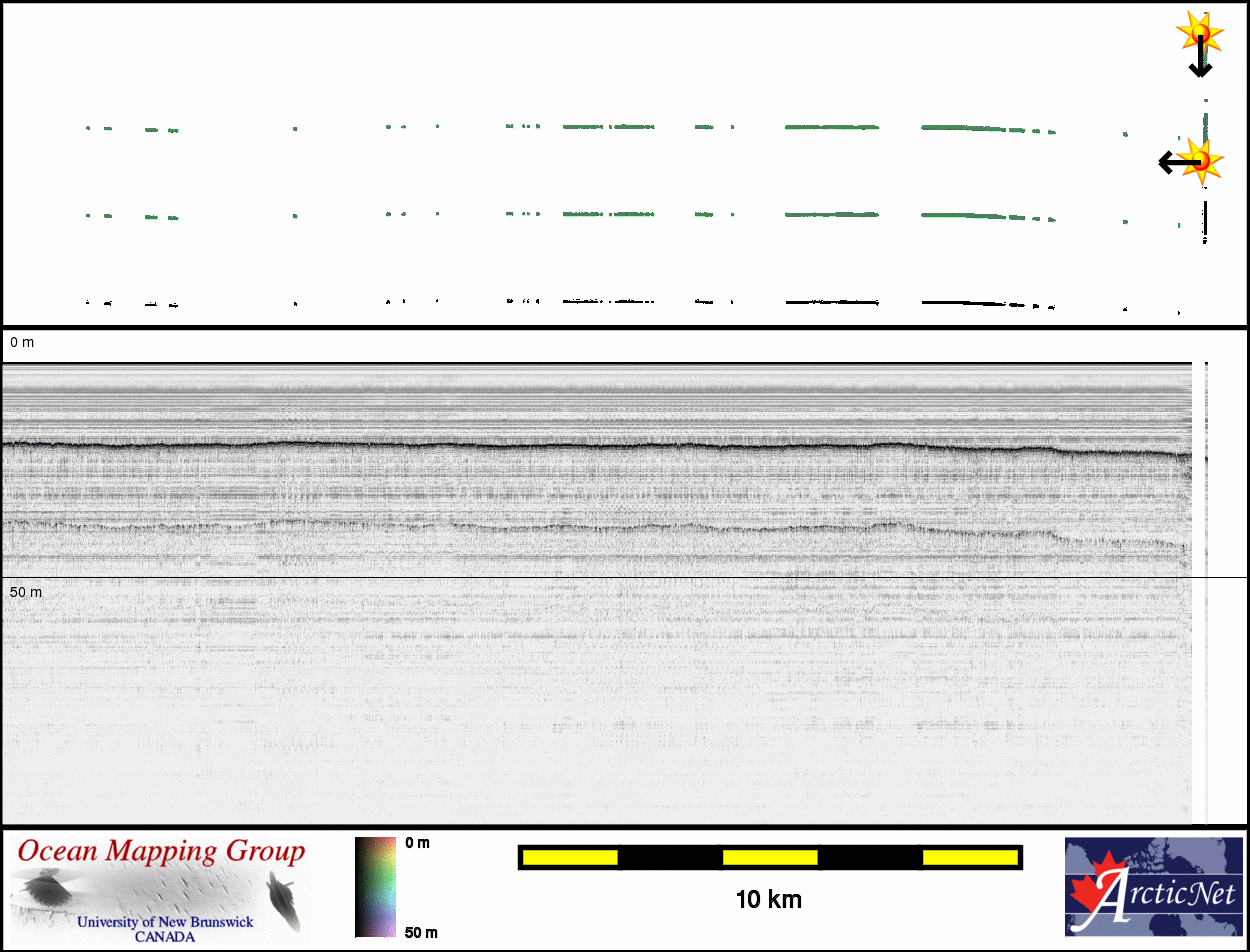Click the 0 m depth label on profile
Screen dimensions: 1250x952
pyautogui.click(x=22, y=343)
